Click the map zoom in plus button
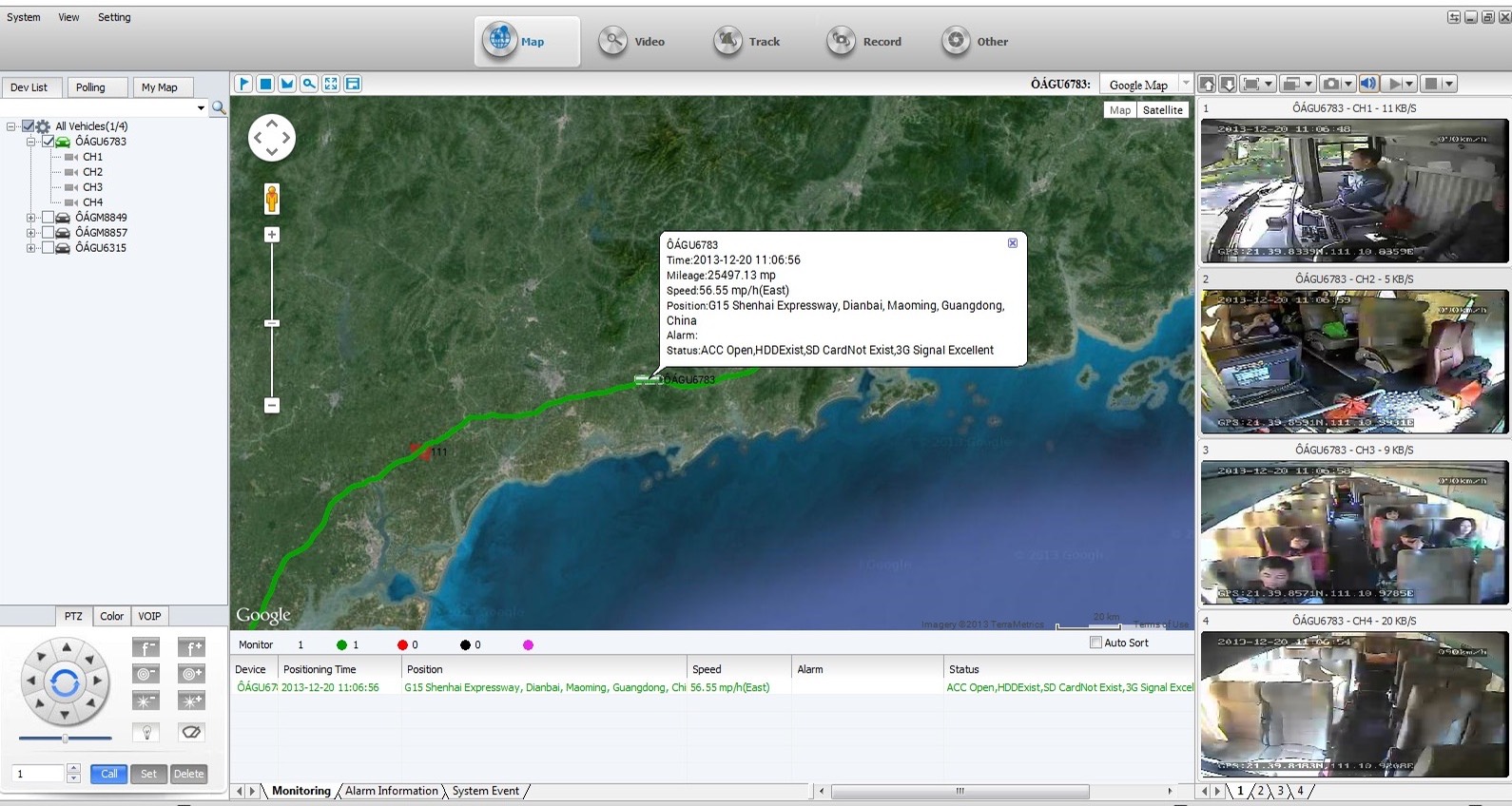This screenshot has width=1512, height=806. coord(272,235)
